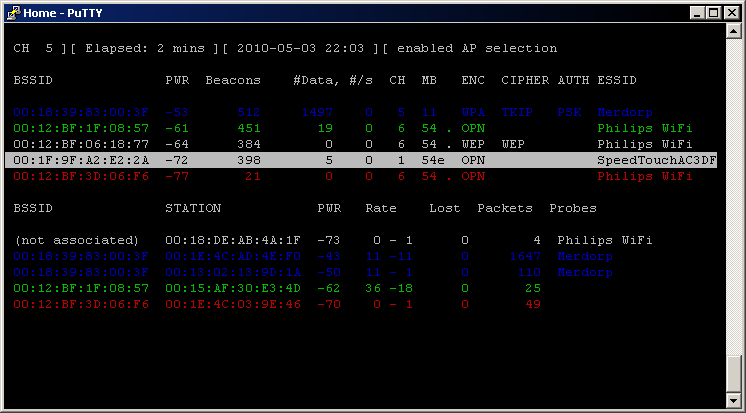Click the "Home - PuTTY" title bar text
The width and height of the screenshot is (746, 413).
61,13
